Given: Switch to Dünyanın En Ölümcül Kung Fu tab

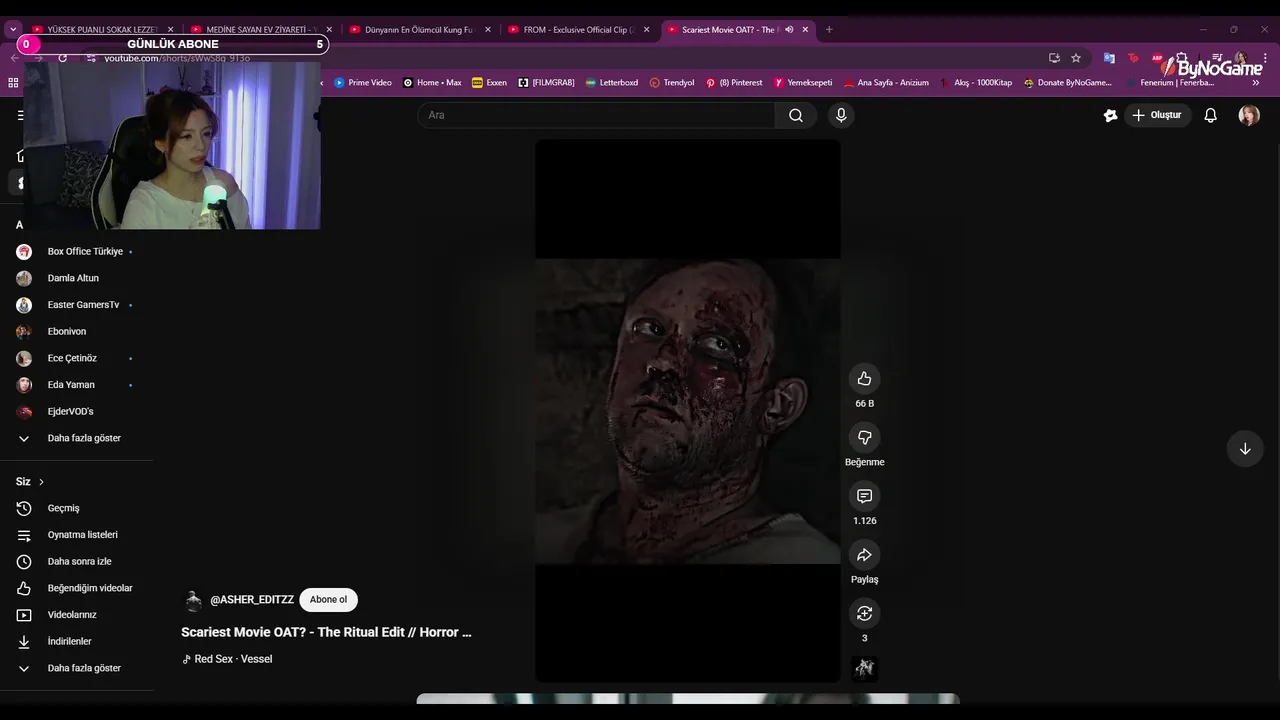Looking at the screenshot, I should click(x=418, y=30).
